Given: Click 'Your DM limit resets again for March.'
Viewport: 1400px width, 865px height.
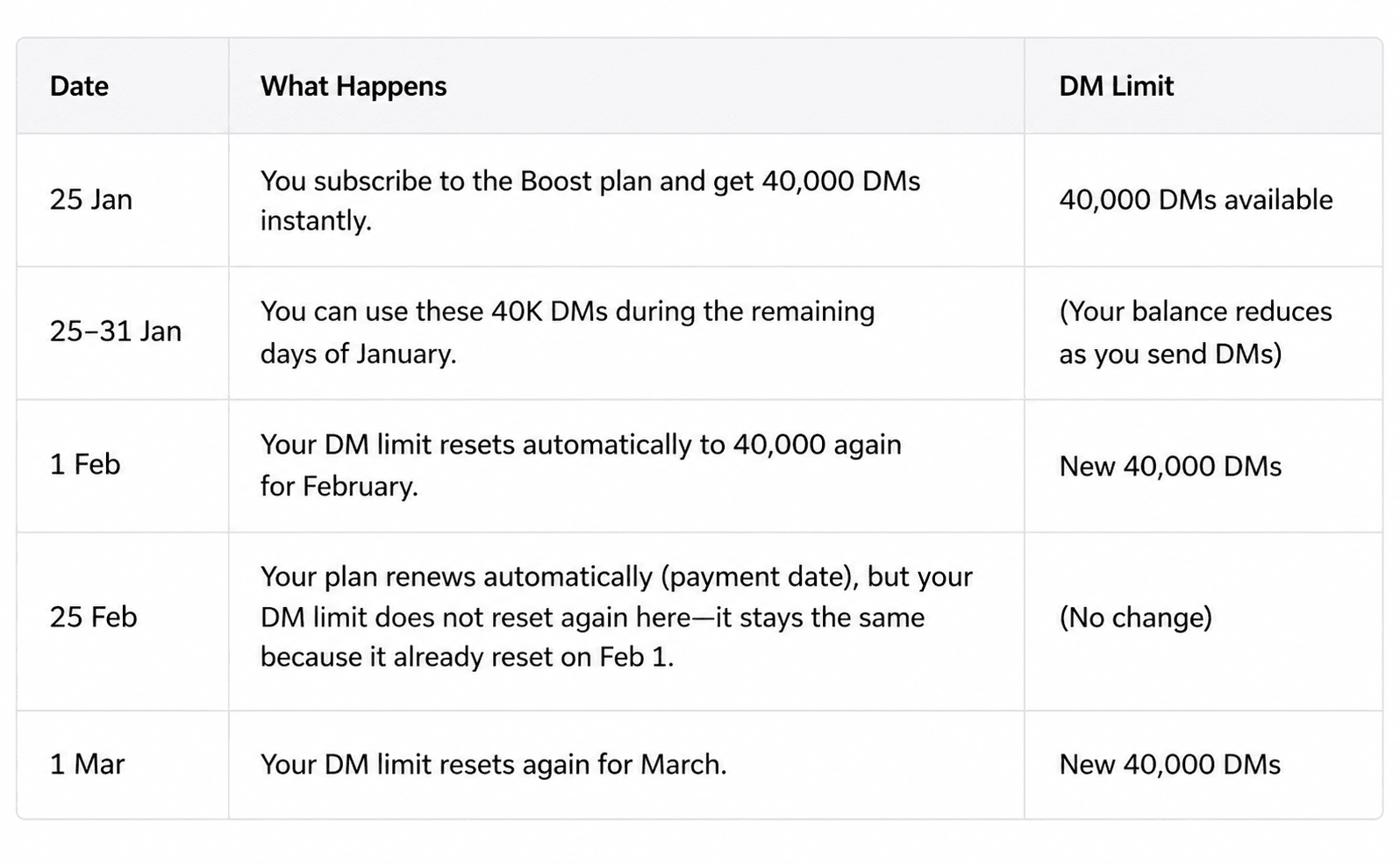Looking at the screenshot, I should coord(493,764).
